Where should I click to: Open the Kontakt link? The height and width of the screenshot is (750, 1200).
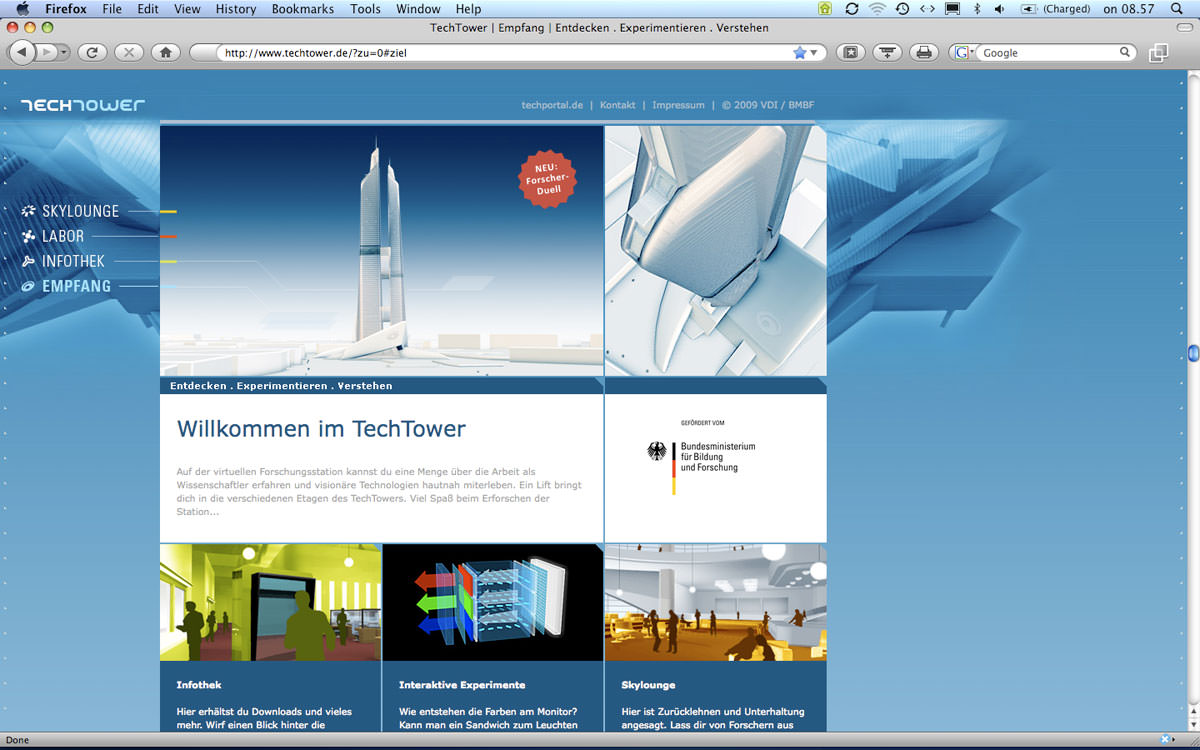click(618, 105)
